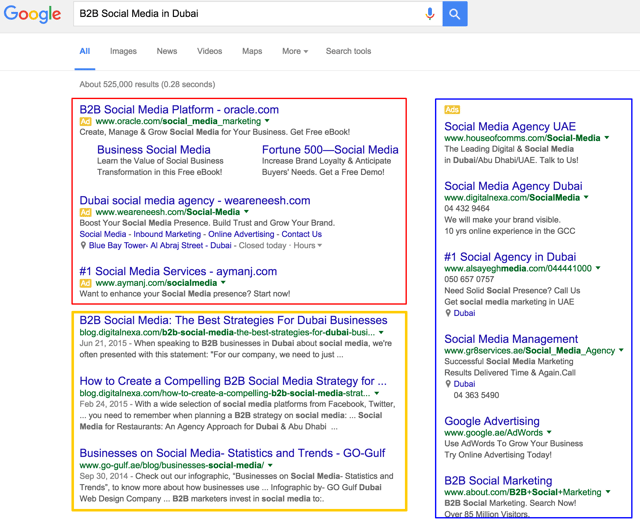The image size is (640, 519).
Task: Click the Google logo
Action: tap(33, 14)
